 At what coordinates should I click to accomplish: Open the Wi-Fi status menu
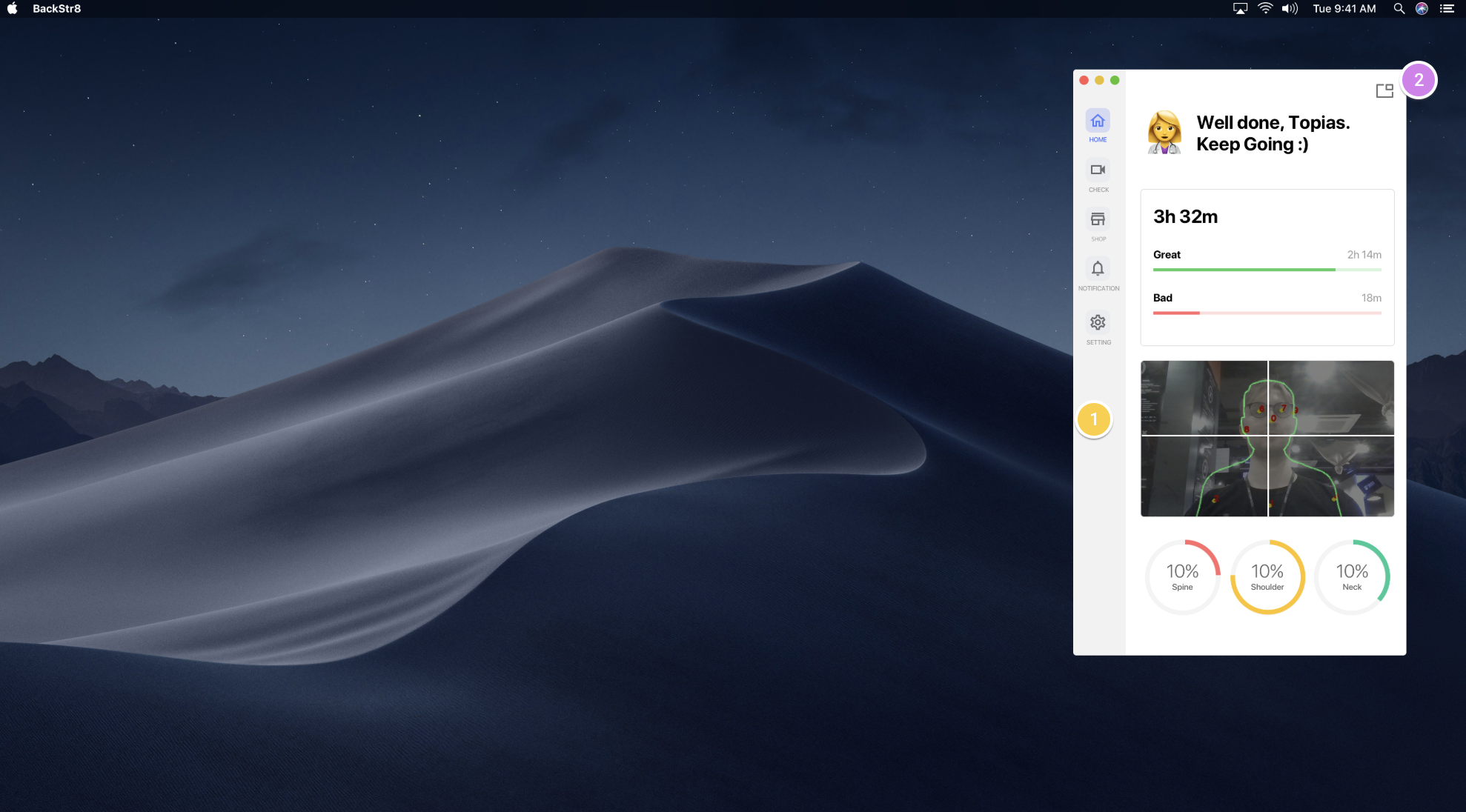pyautogui.click(x=1265, y=9)
